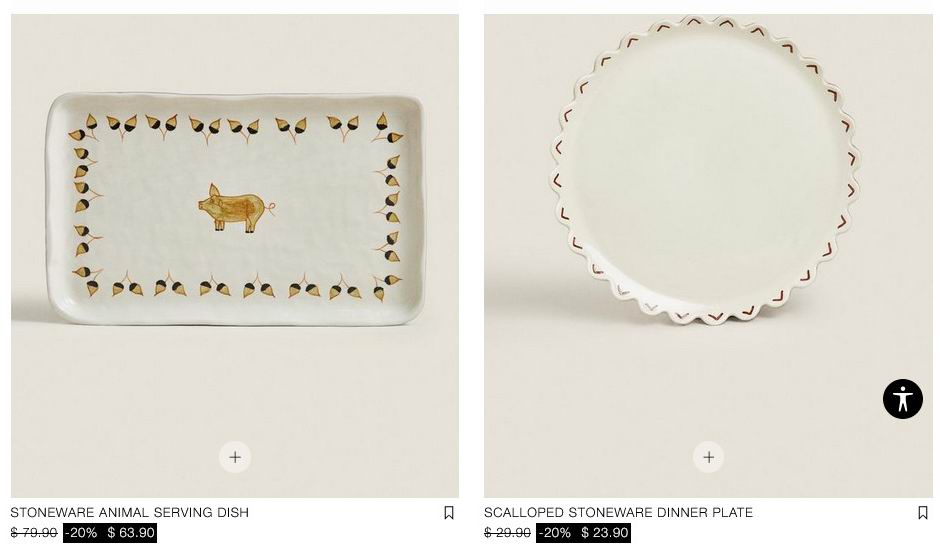View the scalloped dinner plate product photo

coord(709,256)
